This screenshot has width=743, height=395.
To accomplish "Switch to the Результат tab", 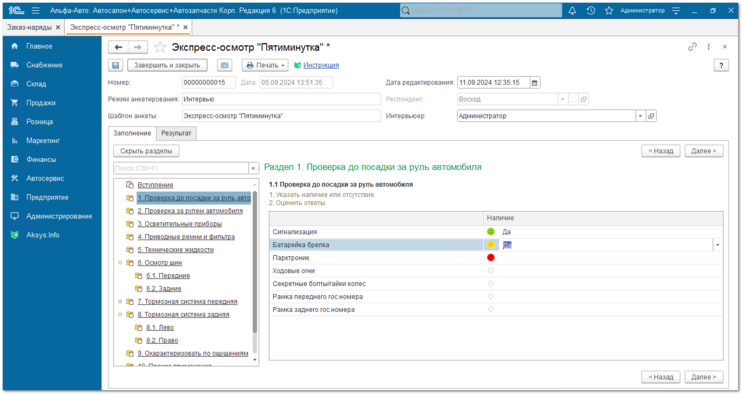I will coord(176,134).
